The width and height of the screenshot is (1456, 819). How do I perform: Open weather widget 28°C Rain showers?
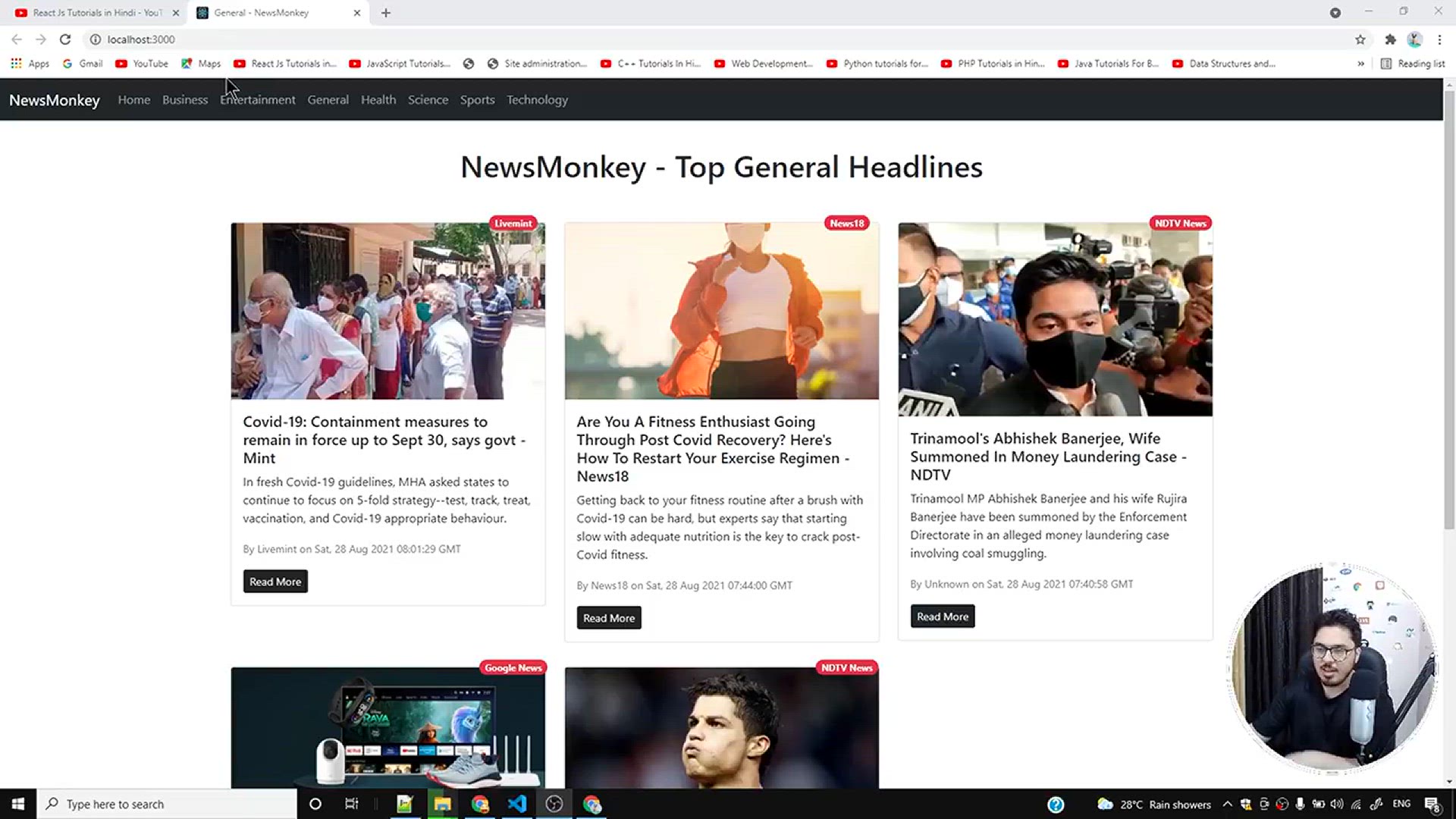pos(1154,805)
